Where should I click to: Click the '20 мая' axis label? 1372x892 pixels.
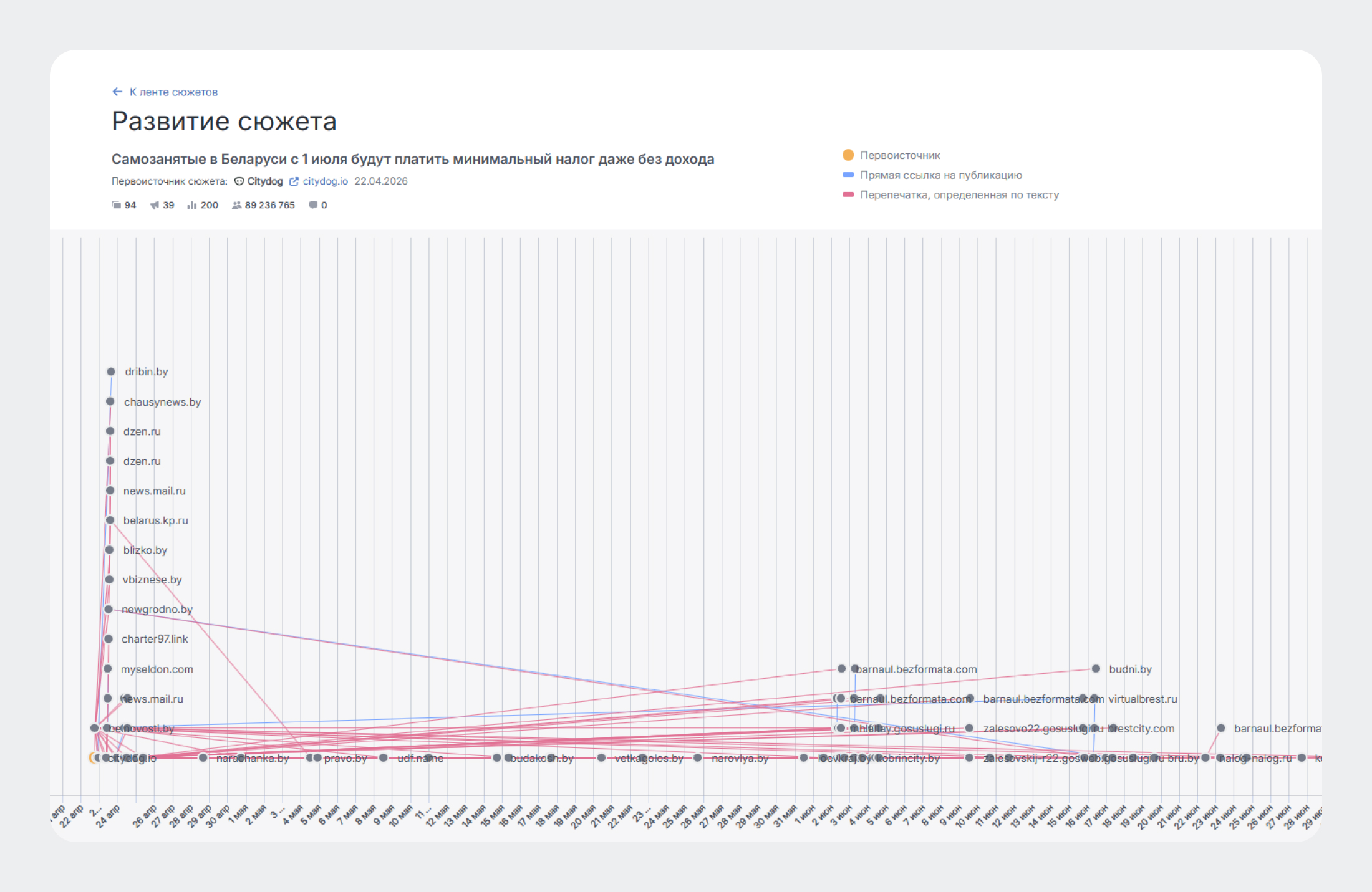click(x=585, y=817)
